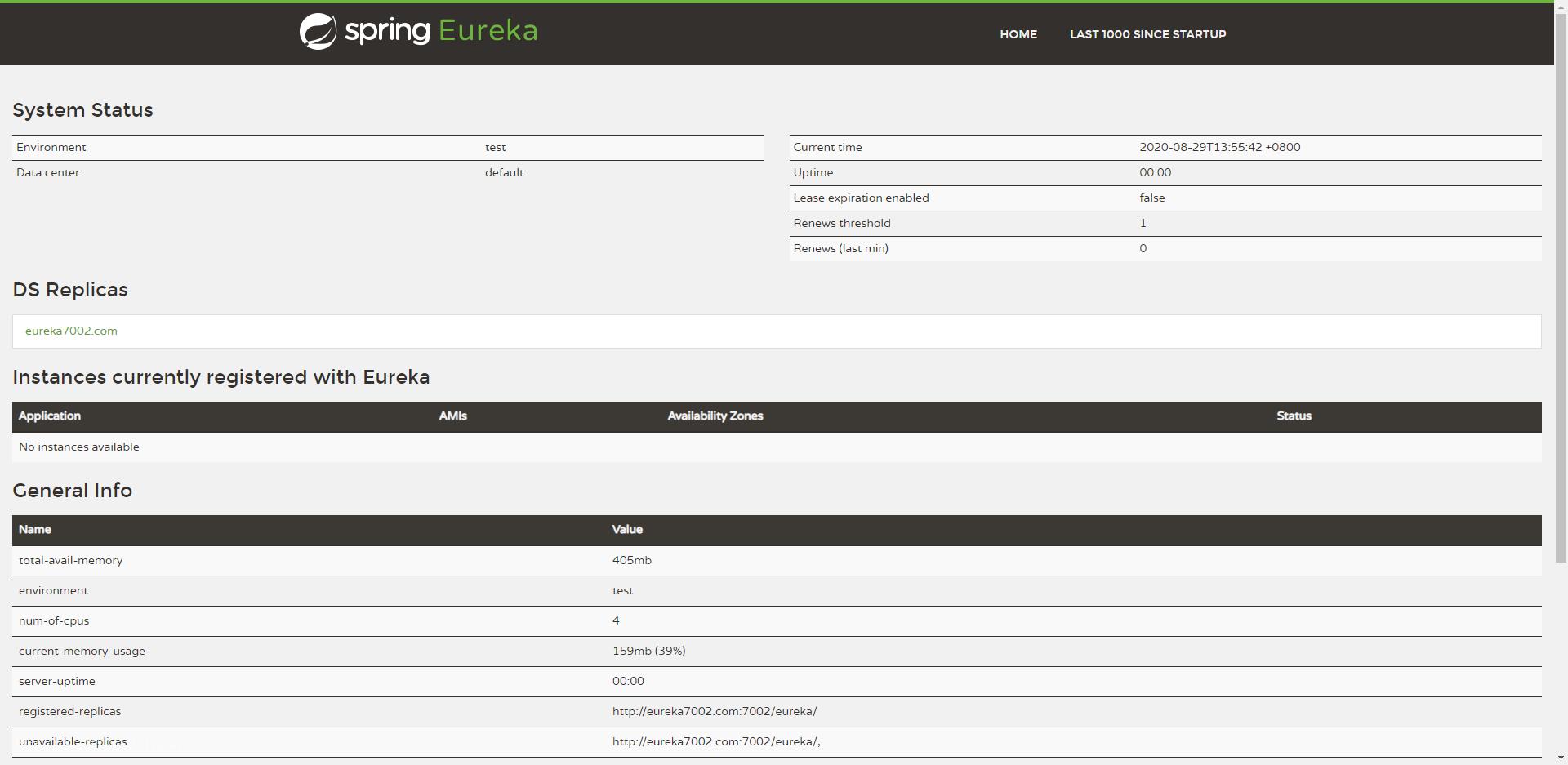Click the total-avail-memory row name
Image resolution: width=1568 pixels, height=765 pixels.
[70, 560]
